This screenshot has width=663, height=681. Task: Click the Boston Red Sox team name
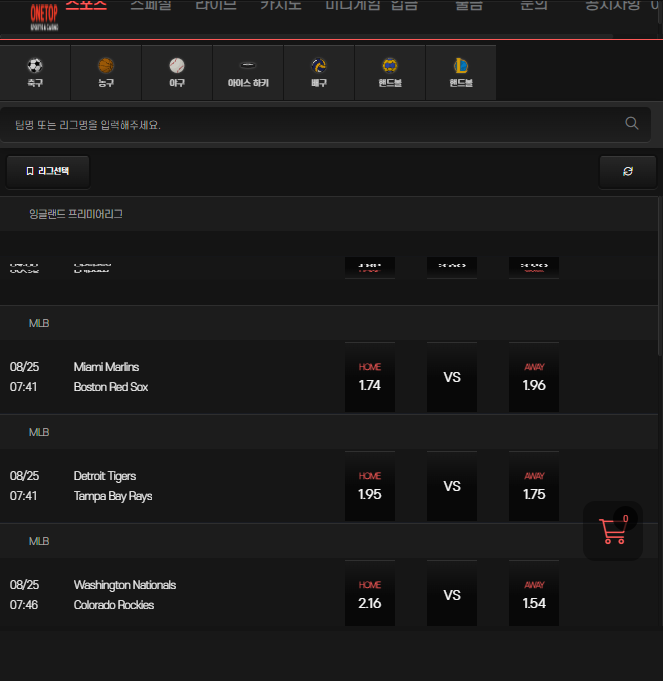pyautogui.click(x=111, y=387)
